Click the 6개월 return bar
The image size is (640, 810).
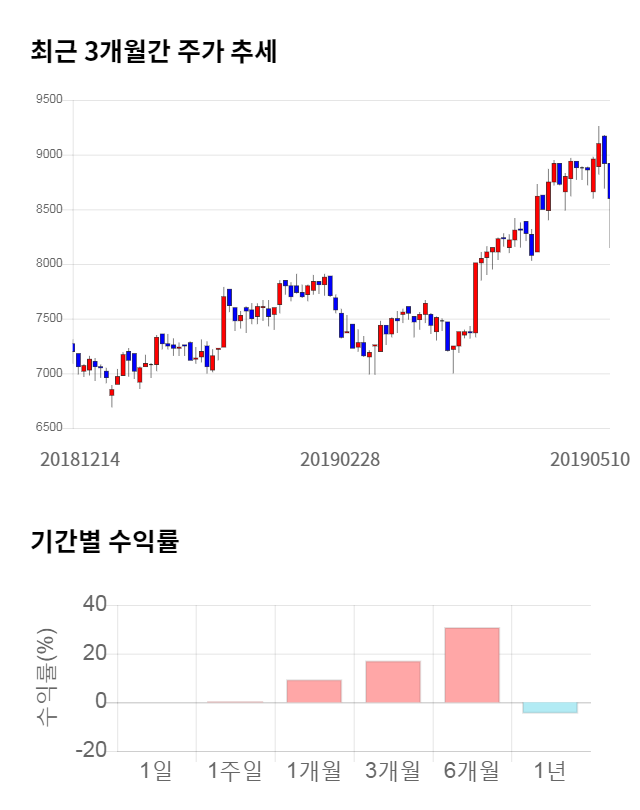pos(472,665)
